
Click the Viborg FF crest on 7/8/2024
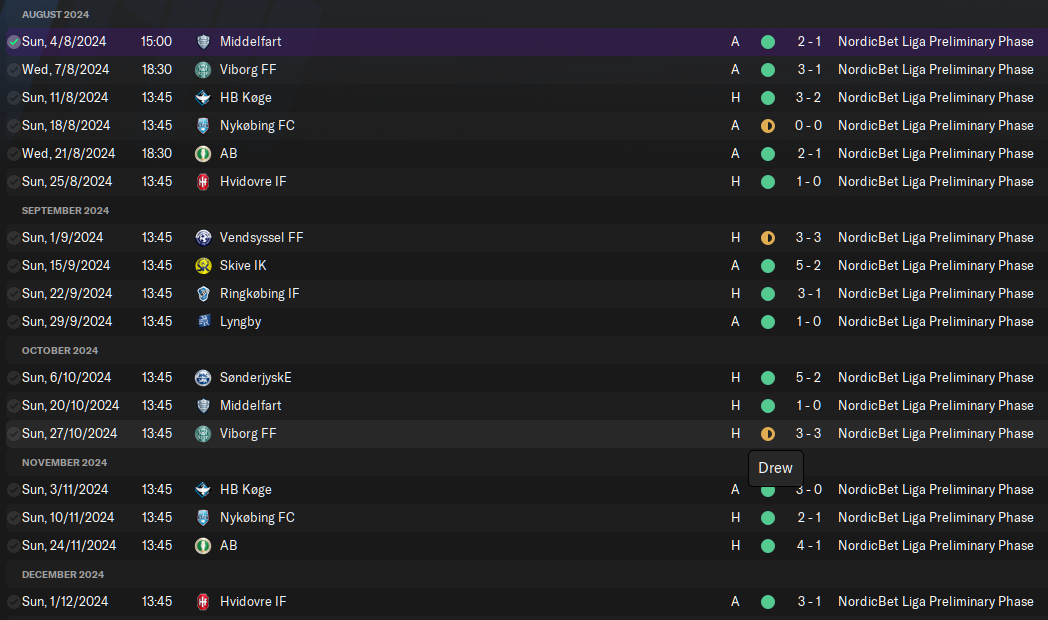203,69
